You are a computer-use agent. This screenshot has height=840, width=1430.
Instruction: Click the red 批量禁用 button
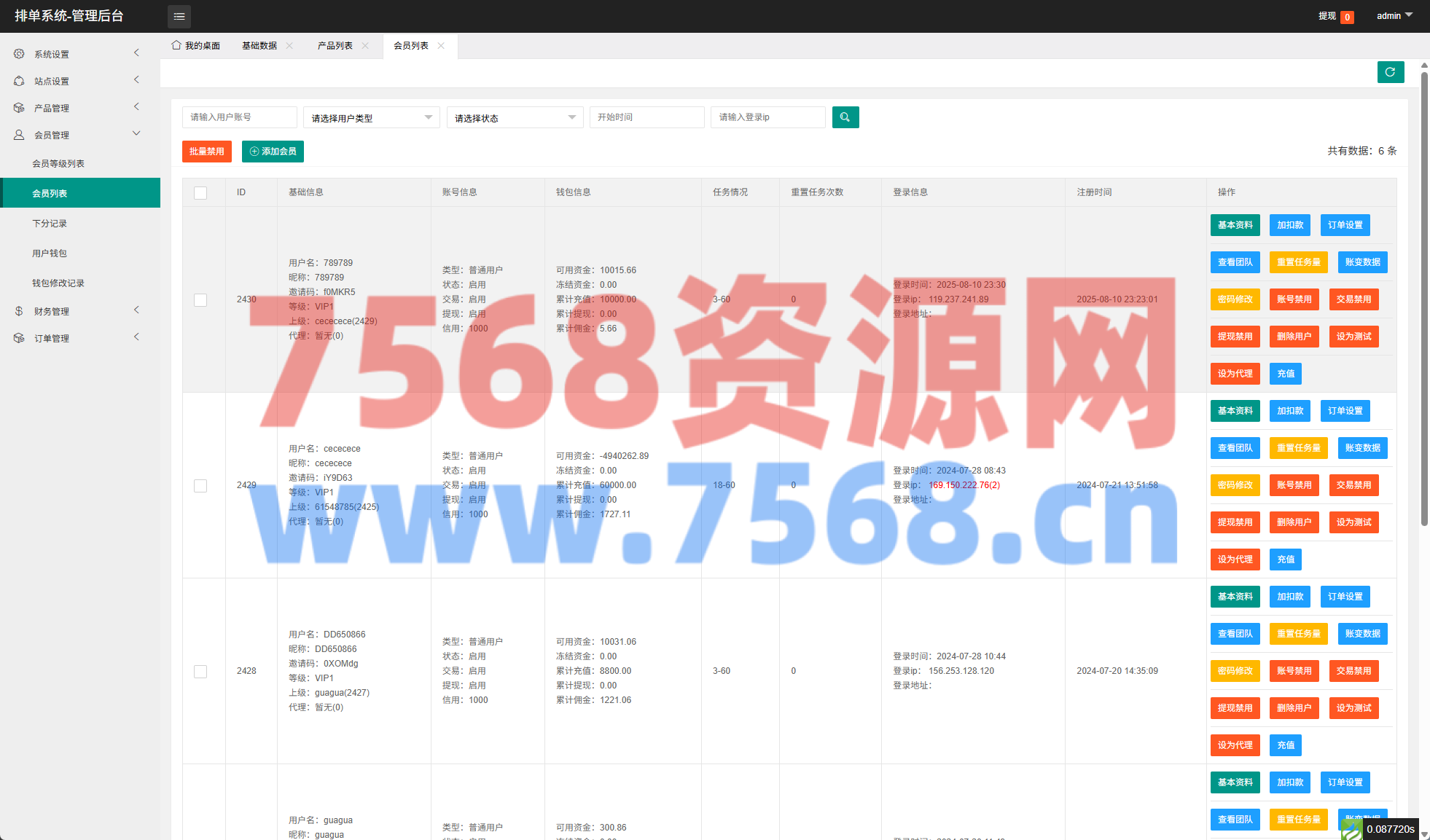(206, 152)
